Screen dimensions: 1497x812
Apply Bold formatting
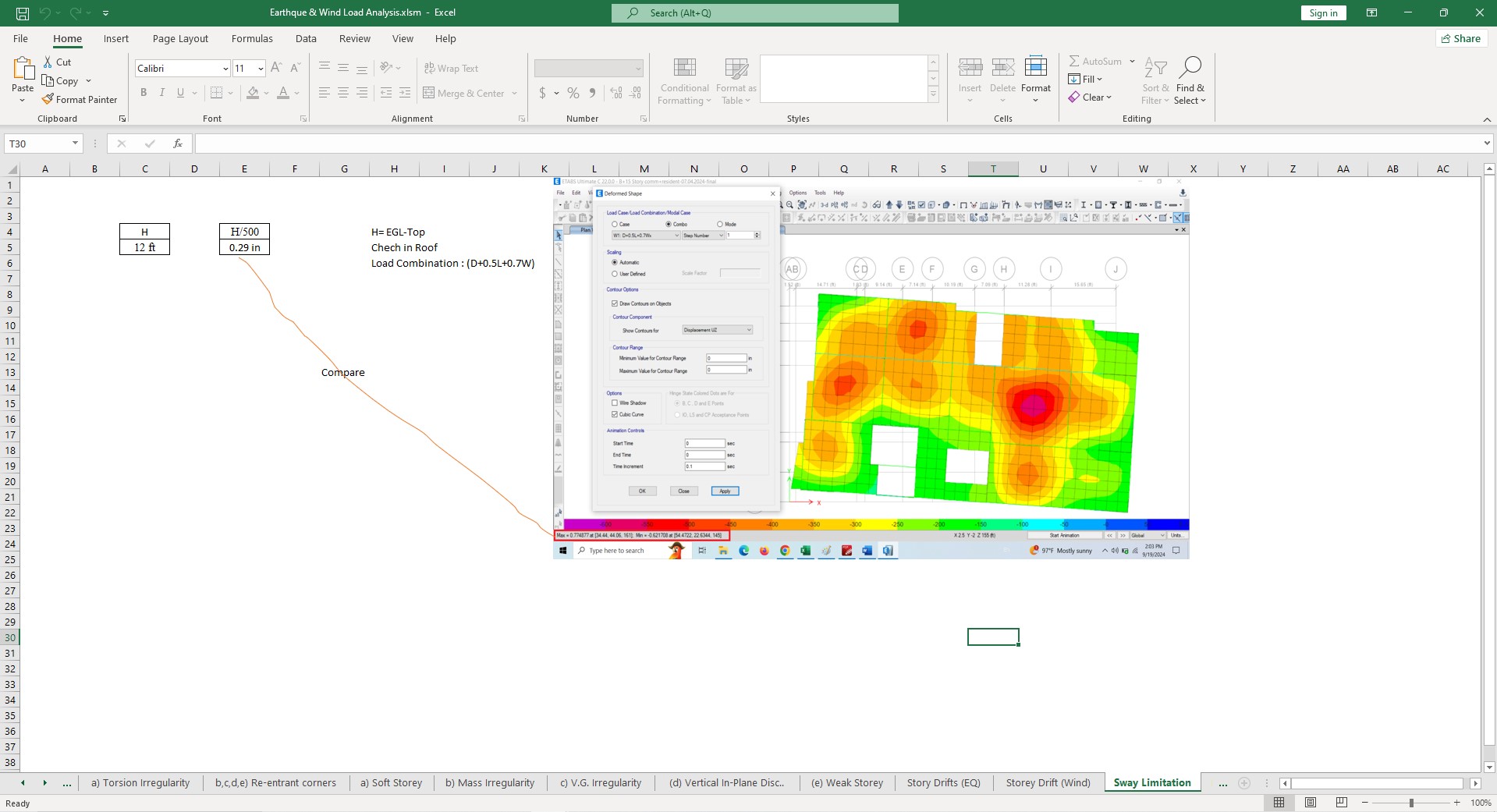pos(144,93)
